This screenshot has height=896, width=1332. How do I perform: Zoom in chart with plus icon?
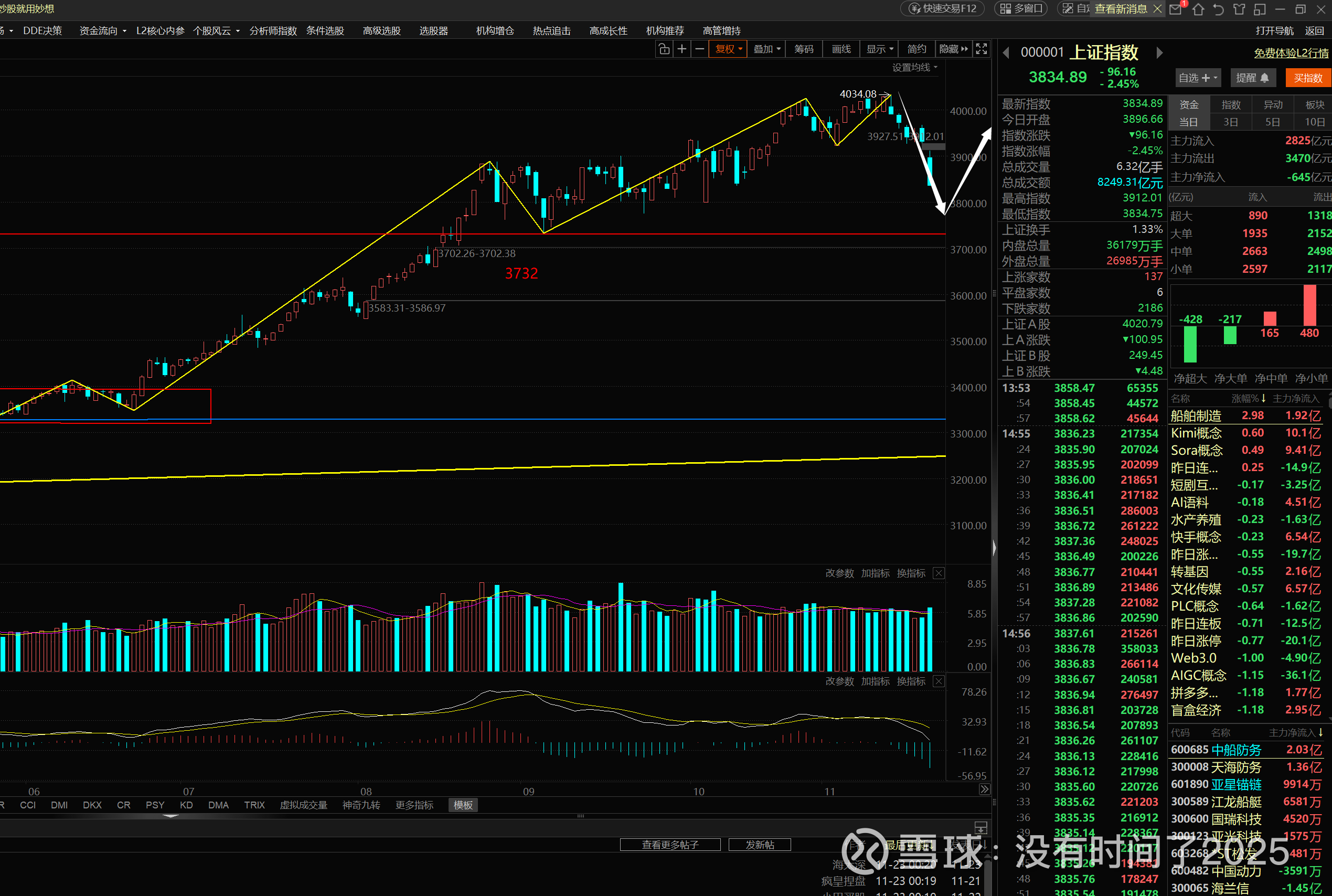[681, 49]
